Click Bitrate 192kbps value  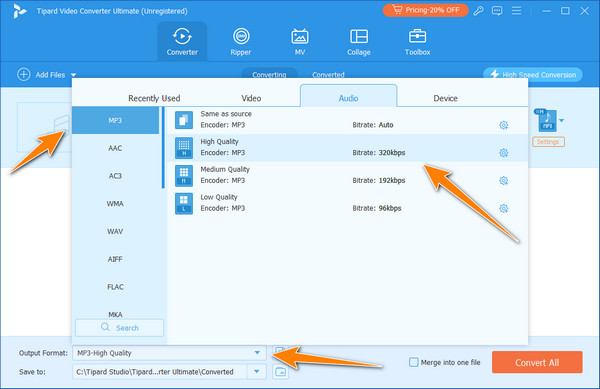pos(392,180)
